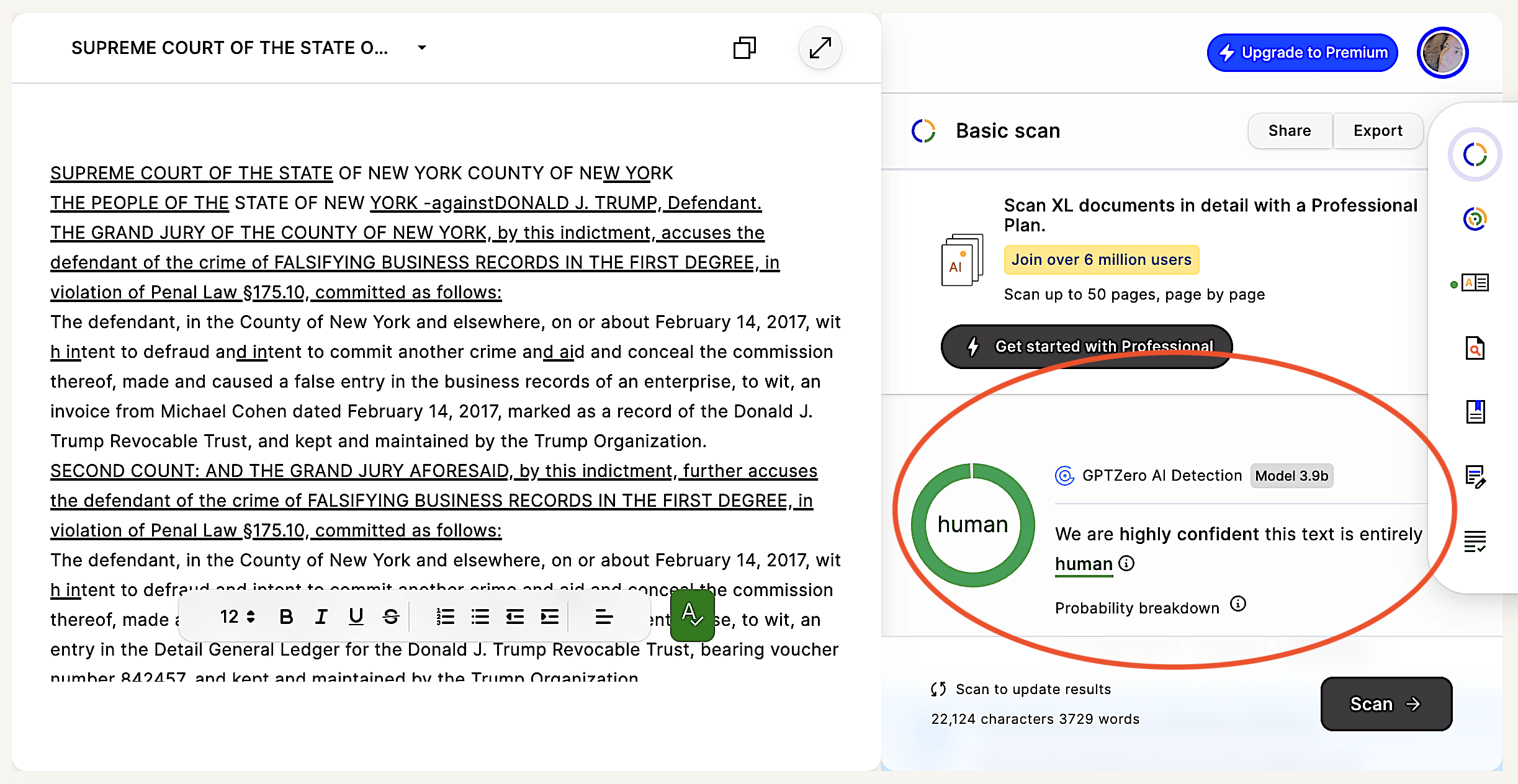Open the document title dropdown arrow
The height and width of the screenshot is (784, 1518).
coord(422,48)
